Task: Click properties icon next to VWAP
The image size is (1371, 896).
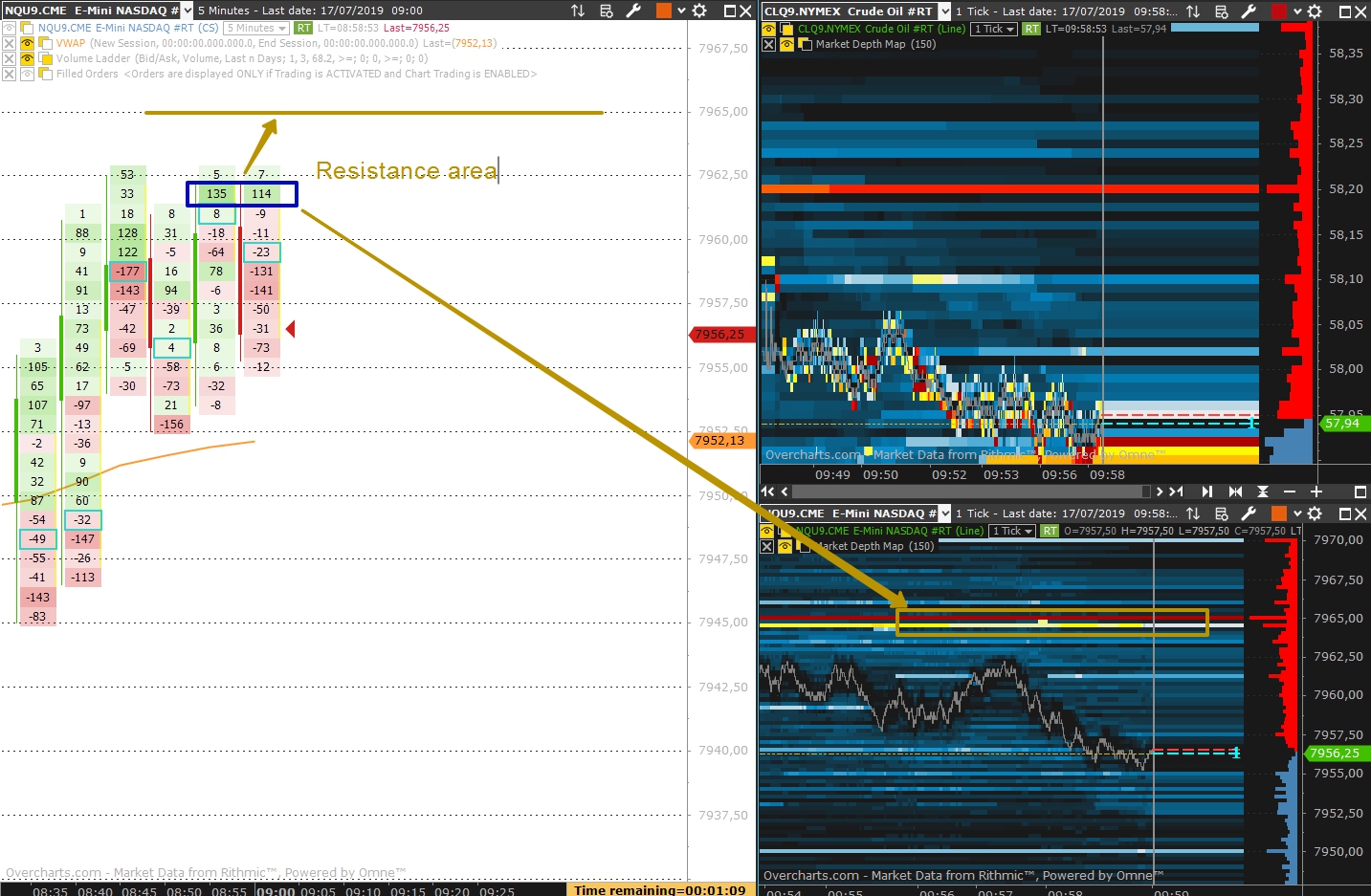Action: tap(45, 44)
